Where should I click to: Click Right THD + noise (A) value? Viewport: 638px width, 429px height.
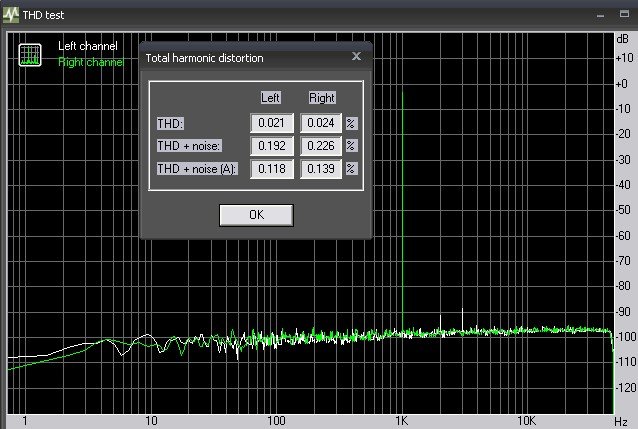click(321, 169)
